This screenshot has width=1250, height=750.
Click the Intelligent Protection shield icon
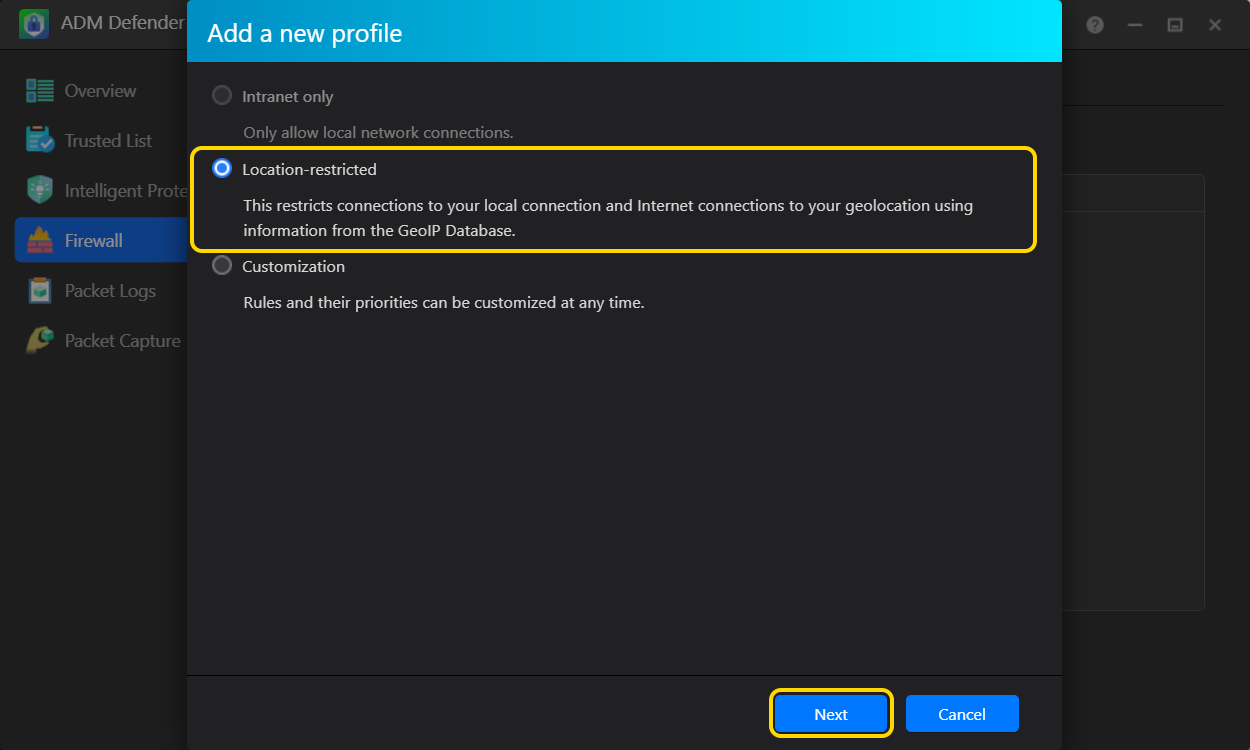point(40,190)
